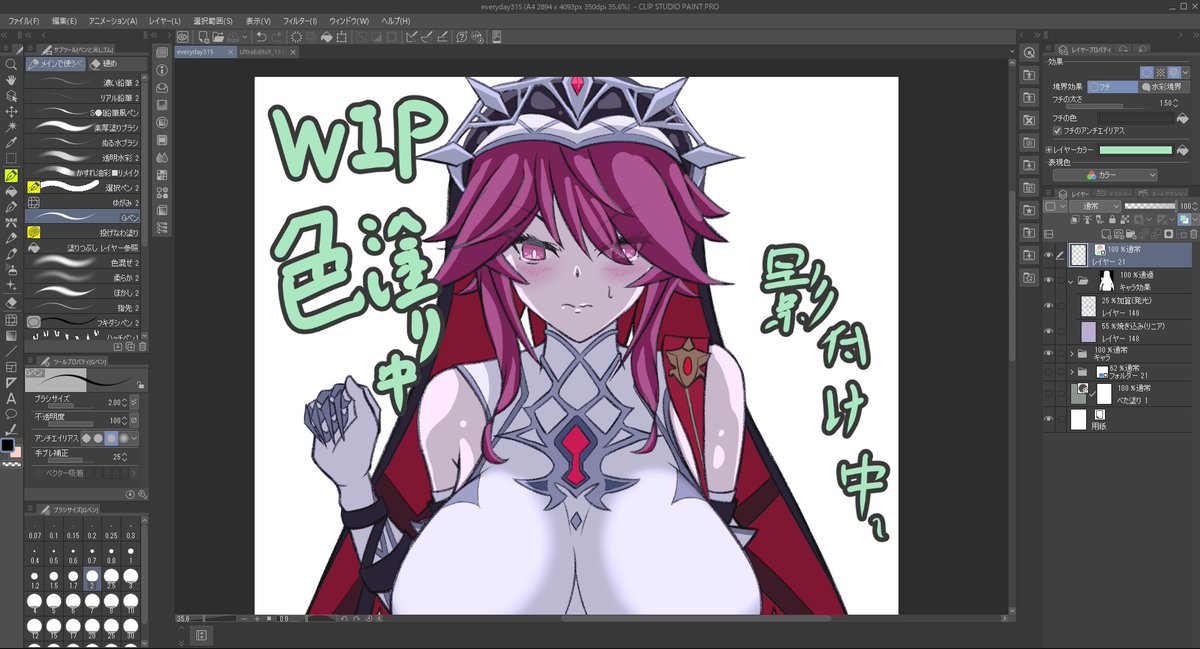Select フチ border effect option
The image size is (1200, 649).
[x=1113, y=87]
